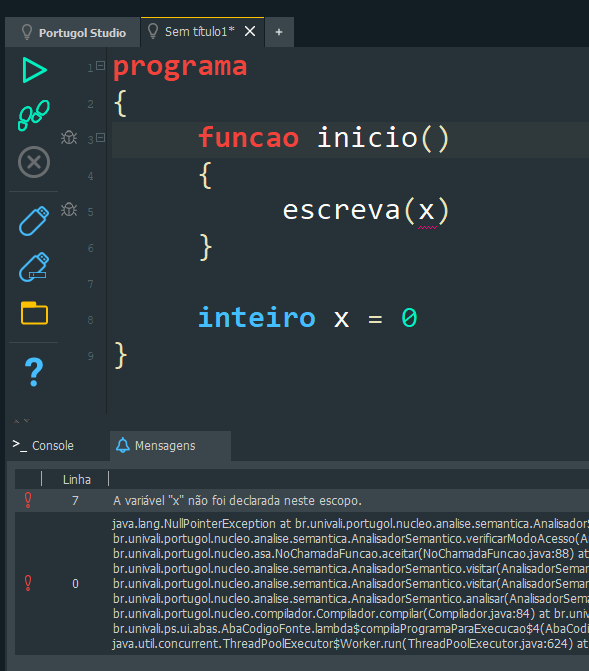Click line number 9 in the gutter

tap(90, 356)
